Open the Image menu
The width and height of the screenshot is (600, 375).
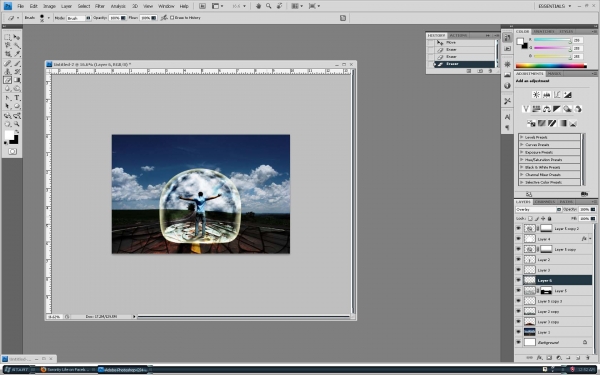coord(49,6)
